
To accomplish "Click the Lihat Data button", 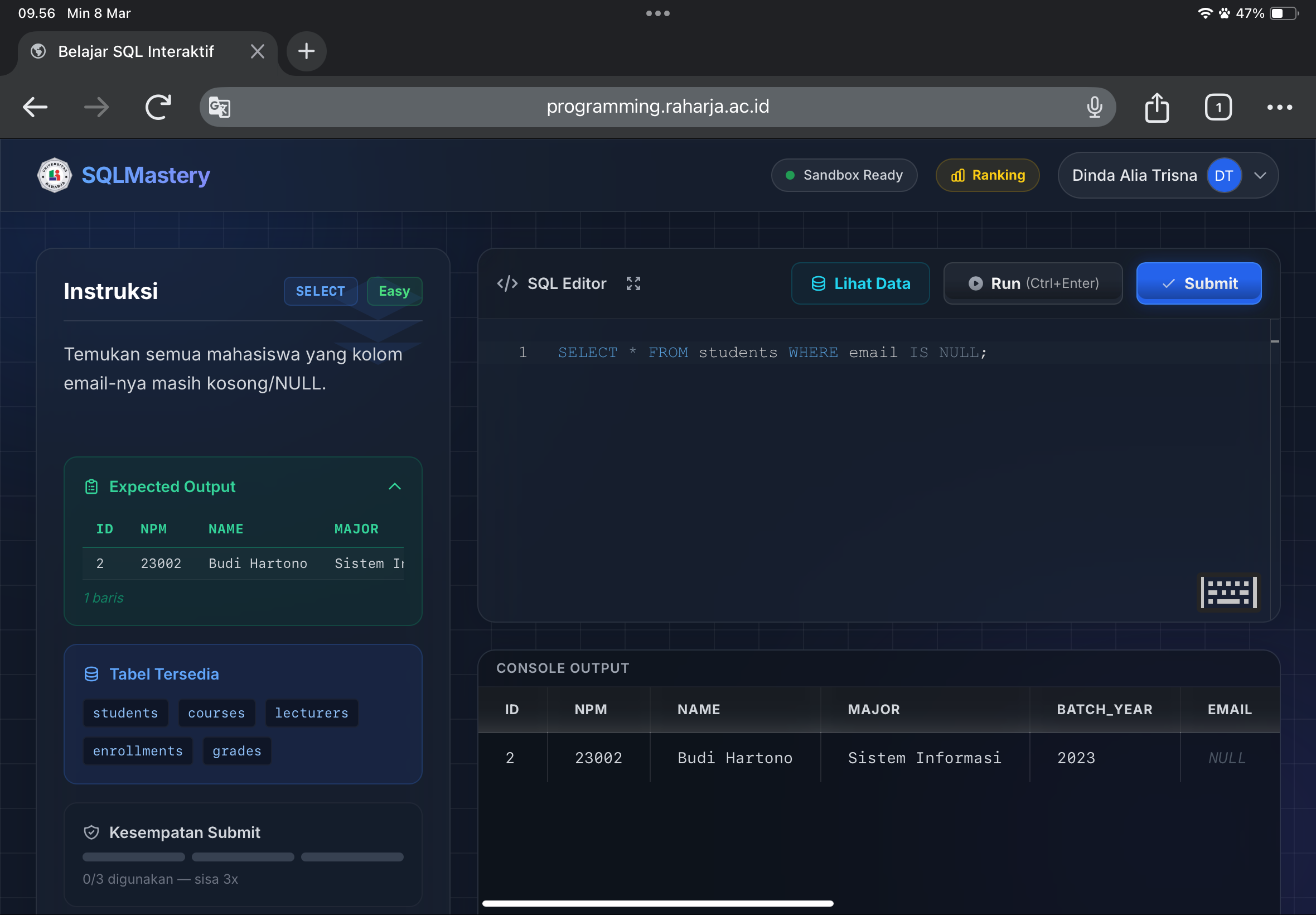I will 860,283.
